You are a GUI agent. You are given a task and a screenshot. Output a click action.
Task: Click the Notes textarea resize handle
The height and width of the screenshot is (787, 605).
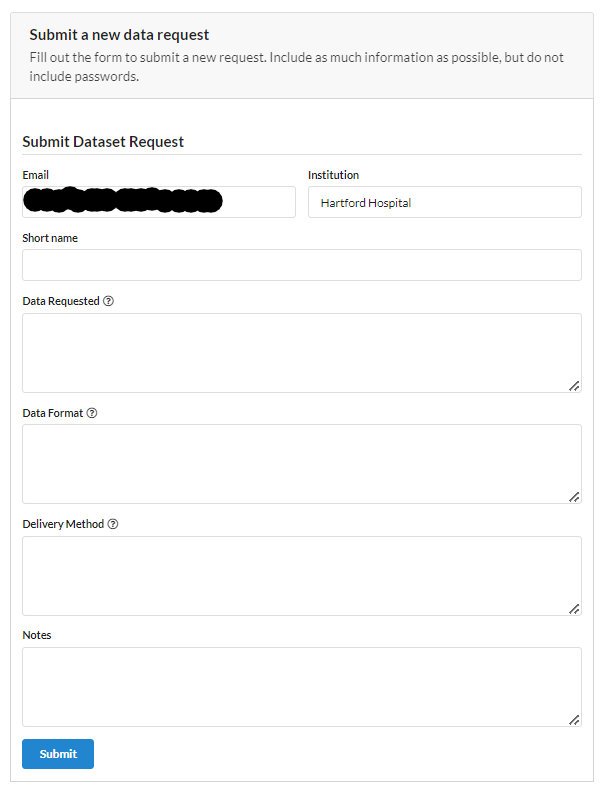[x=574, y=719]
